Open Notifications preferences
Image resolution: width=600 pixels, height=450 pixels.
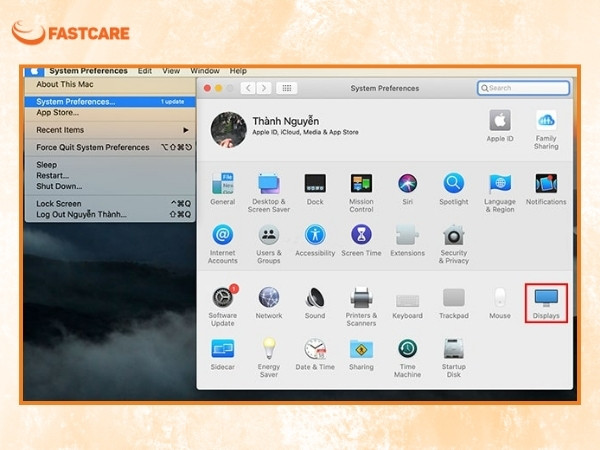[546, 189]
